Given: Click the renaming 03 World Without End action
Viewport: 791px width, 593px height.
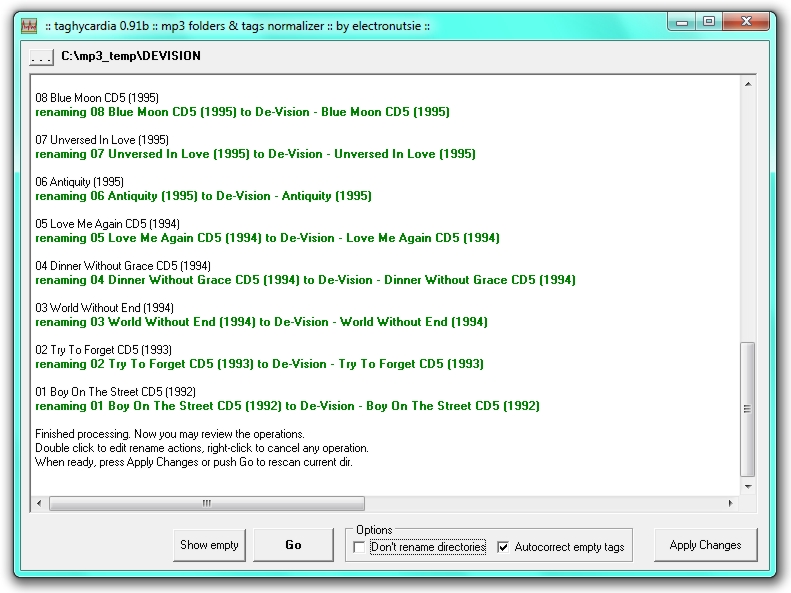Looking at the screenshot, I should click(x=261, y=322).
